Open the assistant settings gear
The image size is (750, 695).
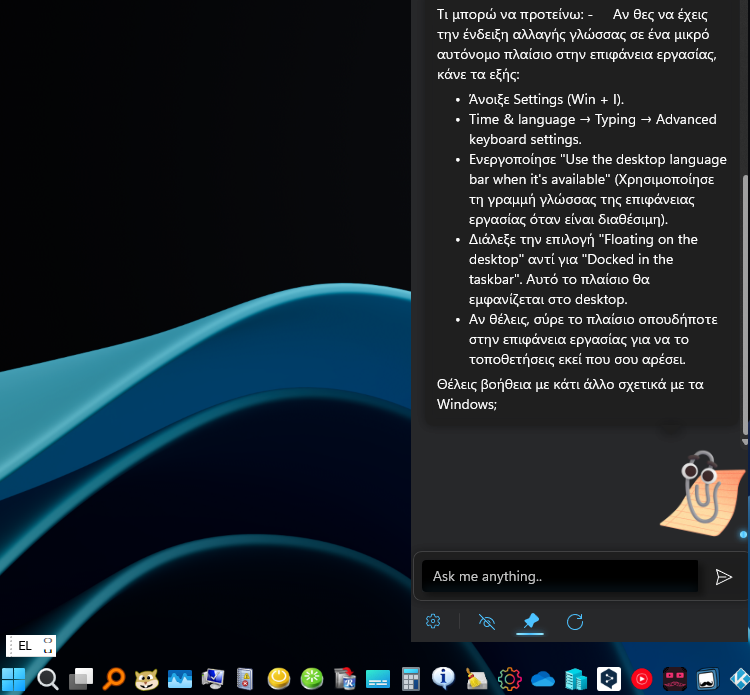433,621
